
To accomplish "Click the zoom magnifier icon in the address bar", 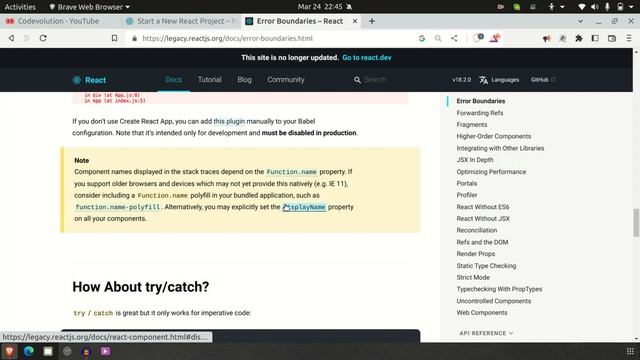I will pos(438,38).
